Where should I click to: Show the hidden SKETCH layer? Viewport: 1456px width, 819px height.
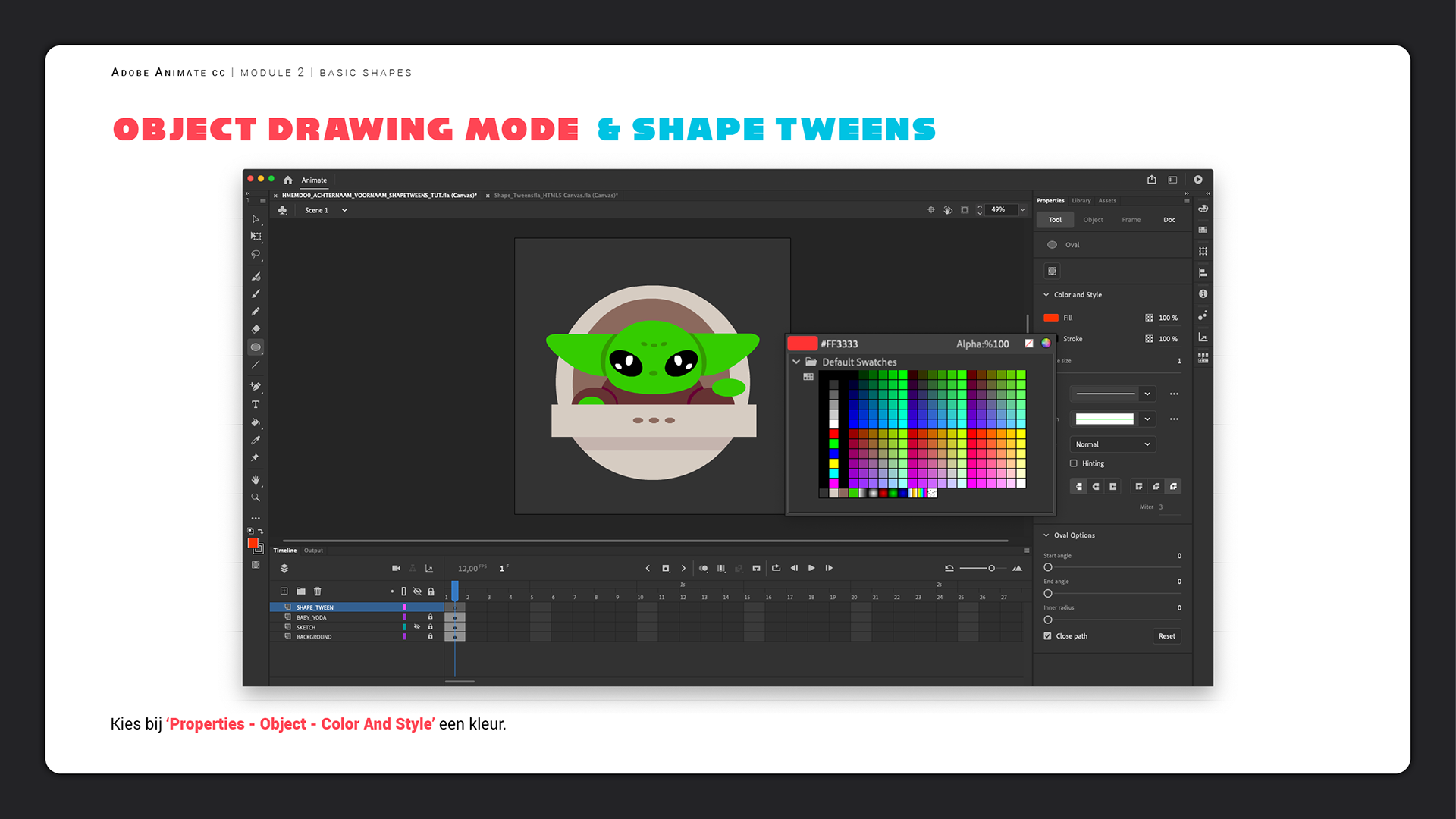[x=417, y=627]
